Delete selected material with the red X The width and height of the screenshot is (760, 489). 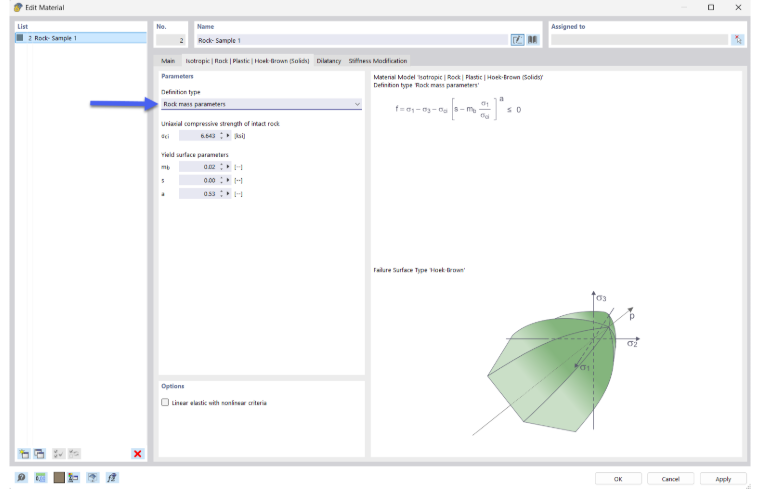(x=138, y=454)
